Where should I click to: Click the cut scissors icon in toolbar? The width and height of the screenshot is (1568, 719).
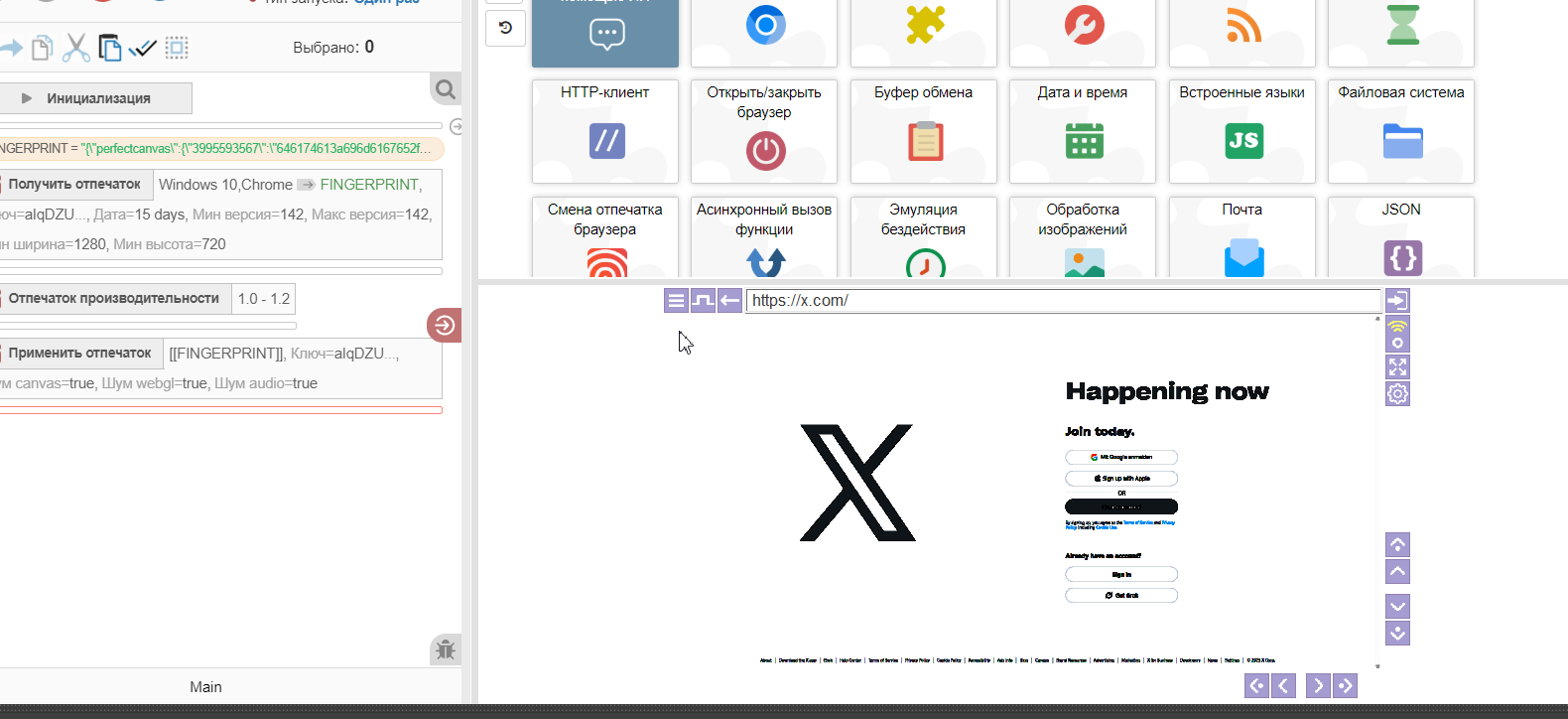tap(75, 48)
